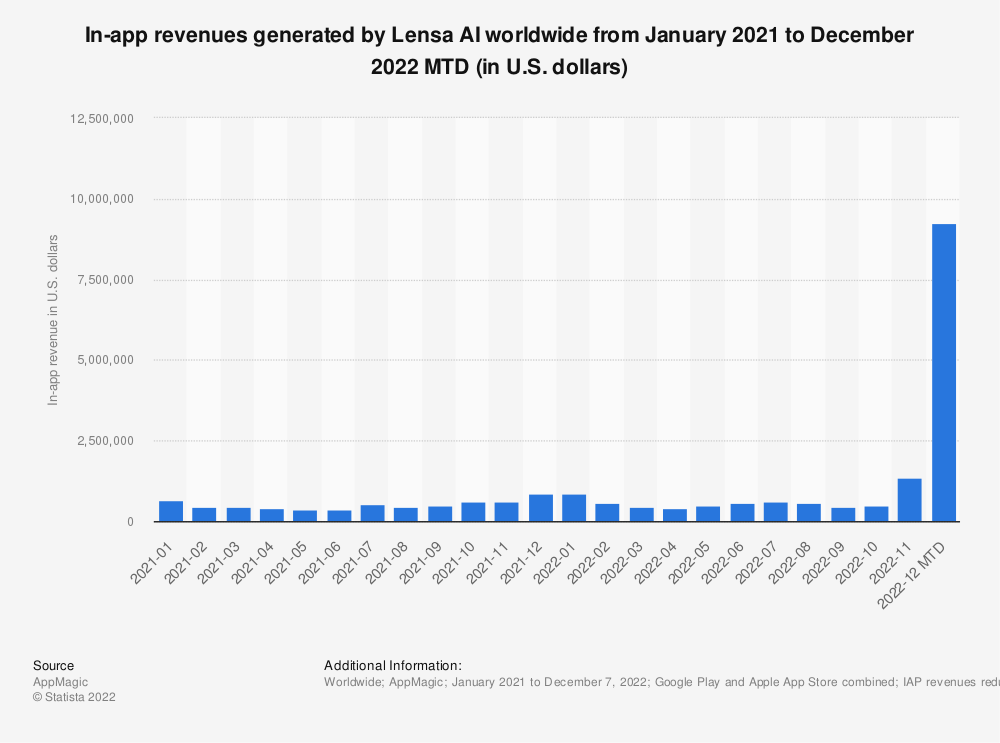Click the y-axis title 'In-app revenue in U.S. dollars'
The height and width of the screenshot is (743, 1000).
(53, 320)
